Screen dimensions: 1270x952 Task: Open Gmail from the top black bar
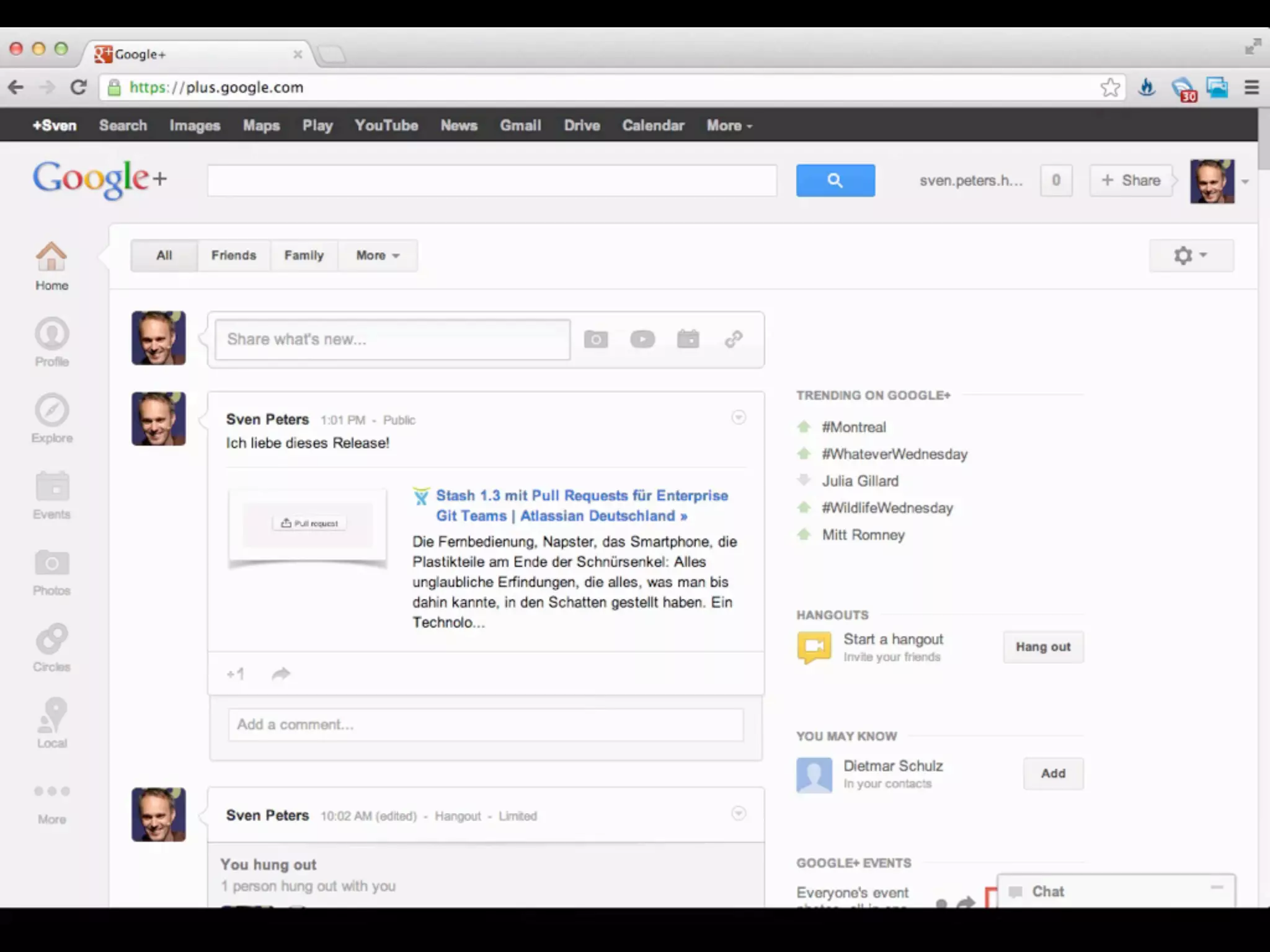[x=520, y=125]
